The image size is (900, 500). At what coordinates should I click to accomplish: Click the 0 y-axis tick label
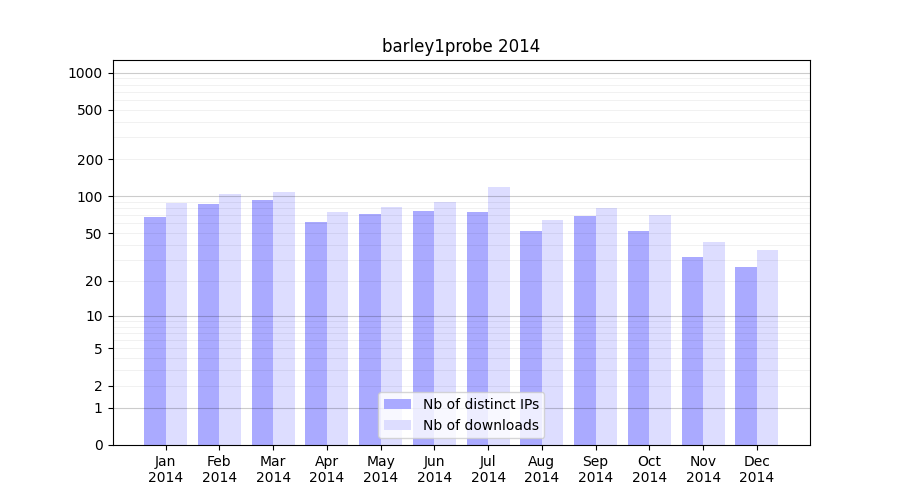98,445
